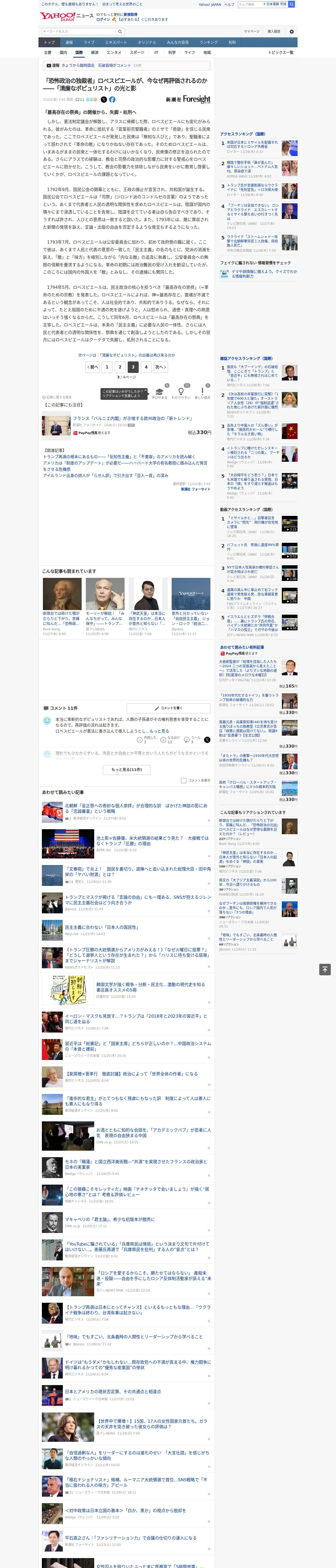The height and width of the screenshot is (1568, 336).
Task: Open article 民主主義に合わない「日本人の国民性」
Action: (101, 927)
